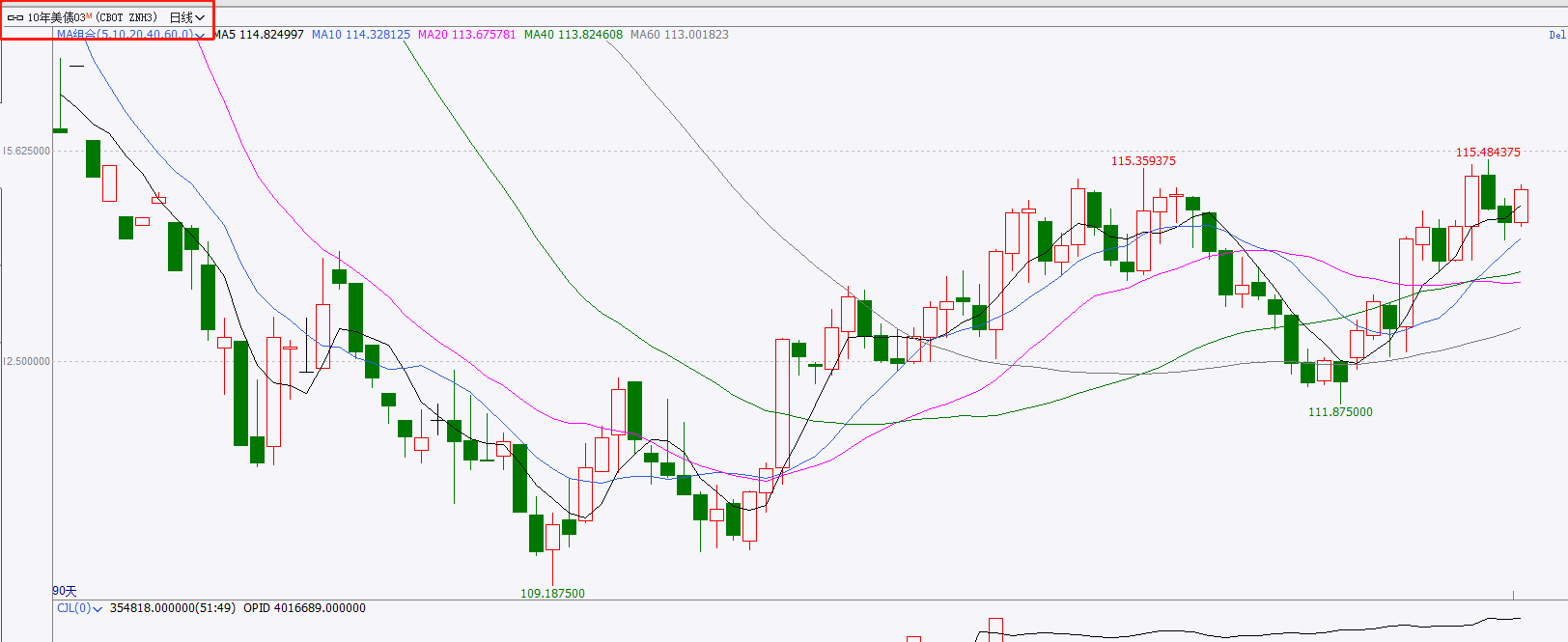Viewport: 1568px width, 642px height.
Task: Open the 日线 period dropdown
Action: tap(187, 17)
